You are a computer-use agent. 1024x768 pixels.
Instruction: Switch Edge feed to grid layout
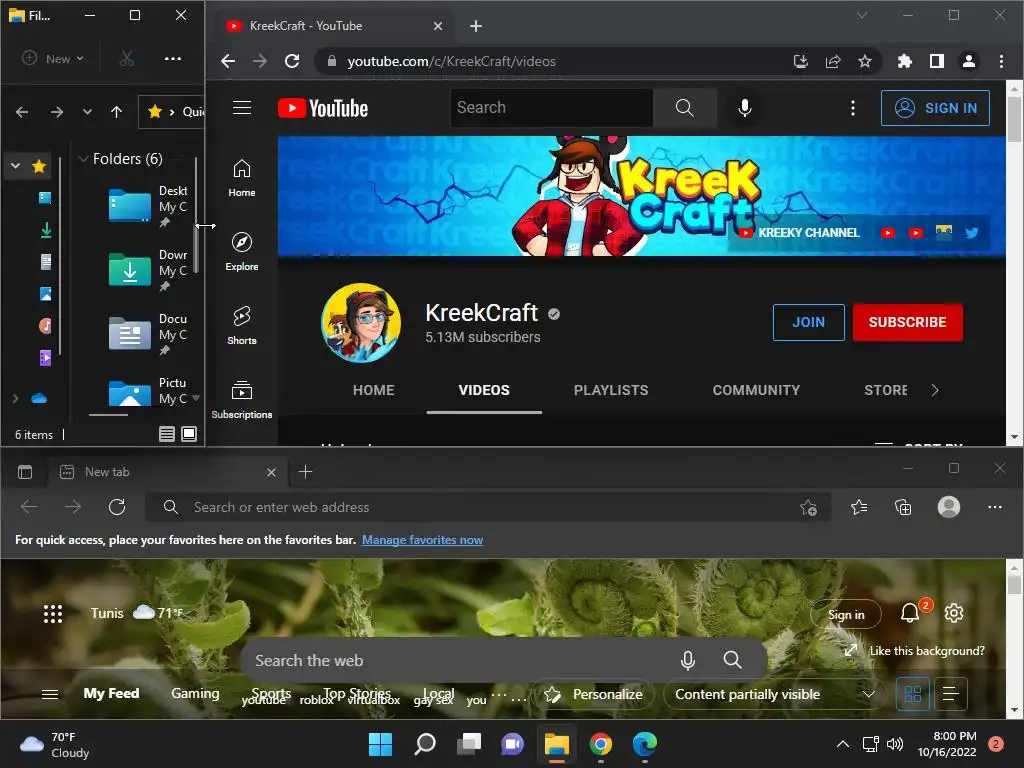(x=912, y=694)
